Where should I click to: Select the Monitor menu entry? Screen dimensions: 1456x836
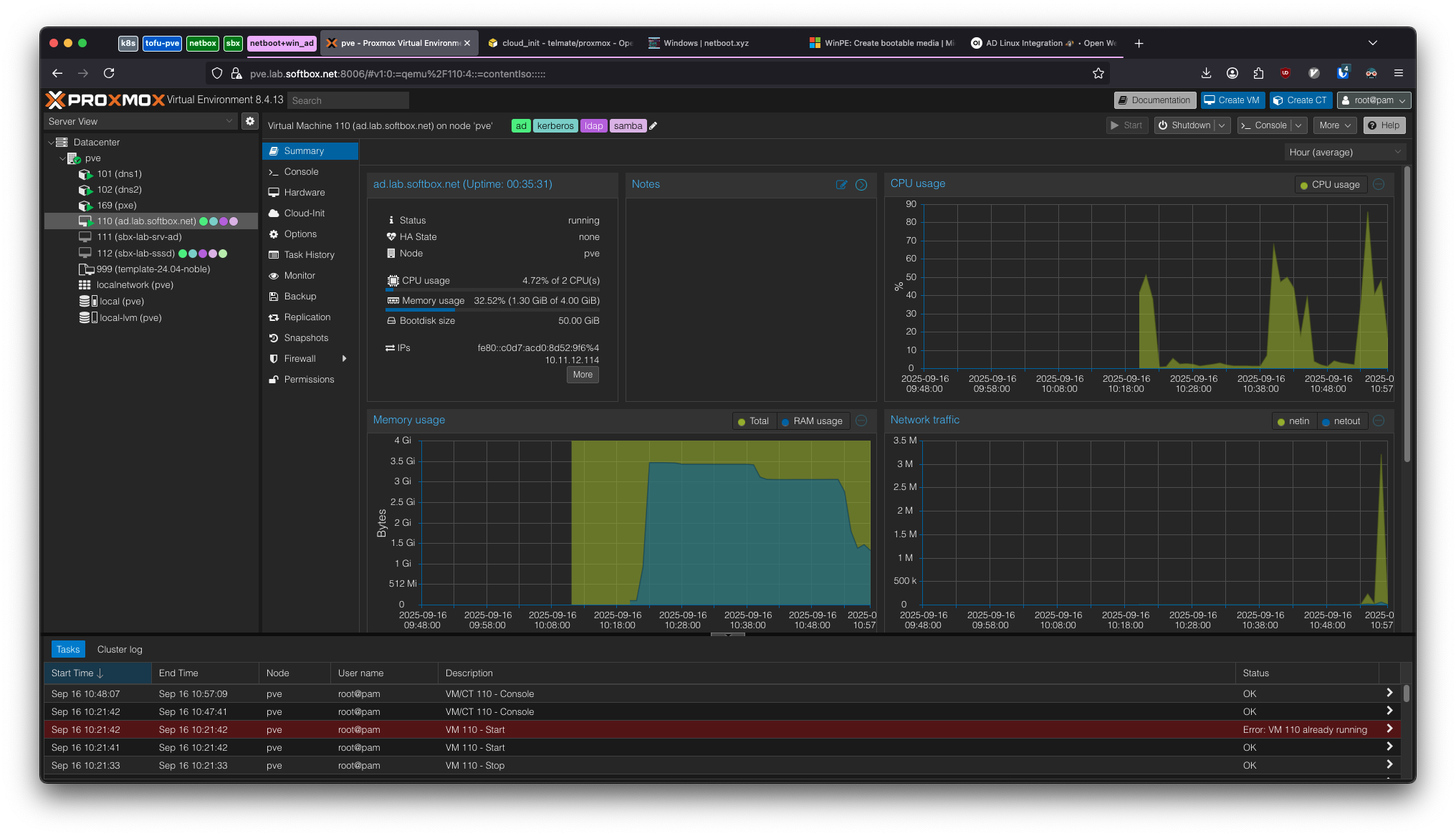pos(300,275)
